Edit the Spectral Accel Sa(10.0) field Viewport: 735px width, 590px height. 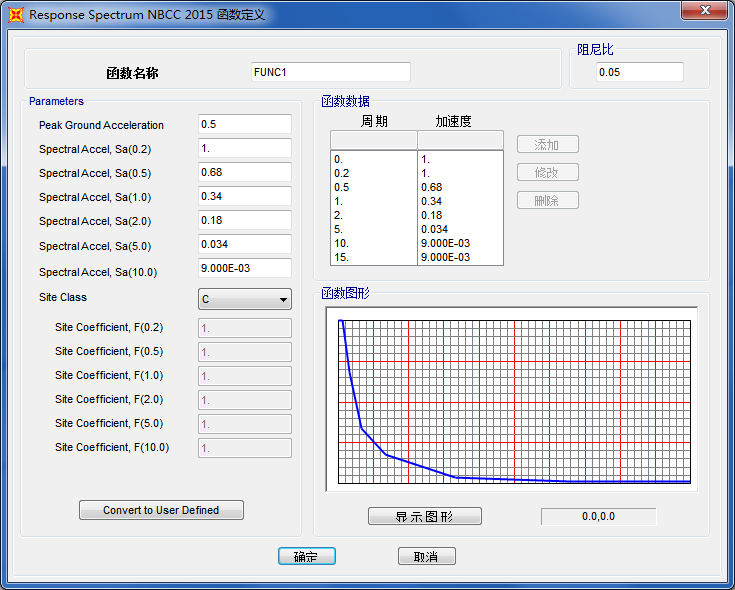[245, 269]
